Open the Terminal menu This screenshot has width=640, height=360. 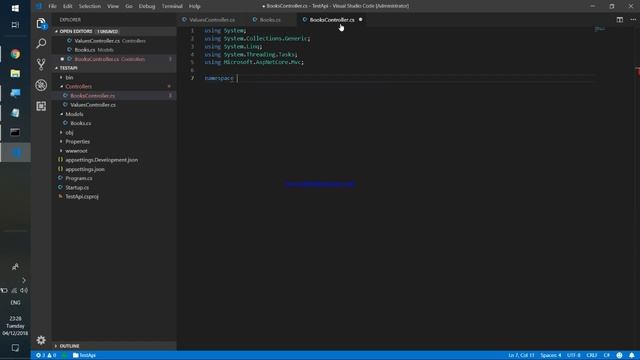pos(172,6)
